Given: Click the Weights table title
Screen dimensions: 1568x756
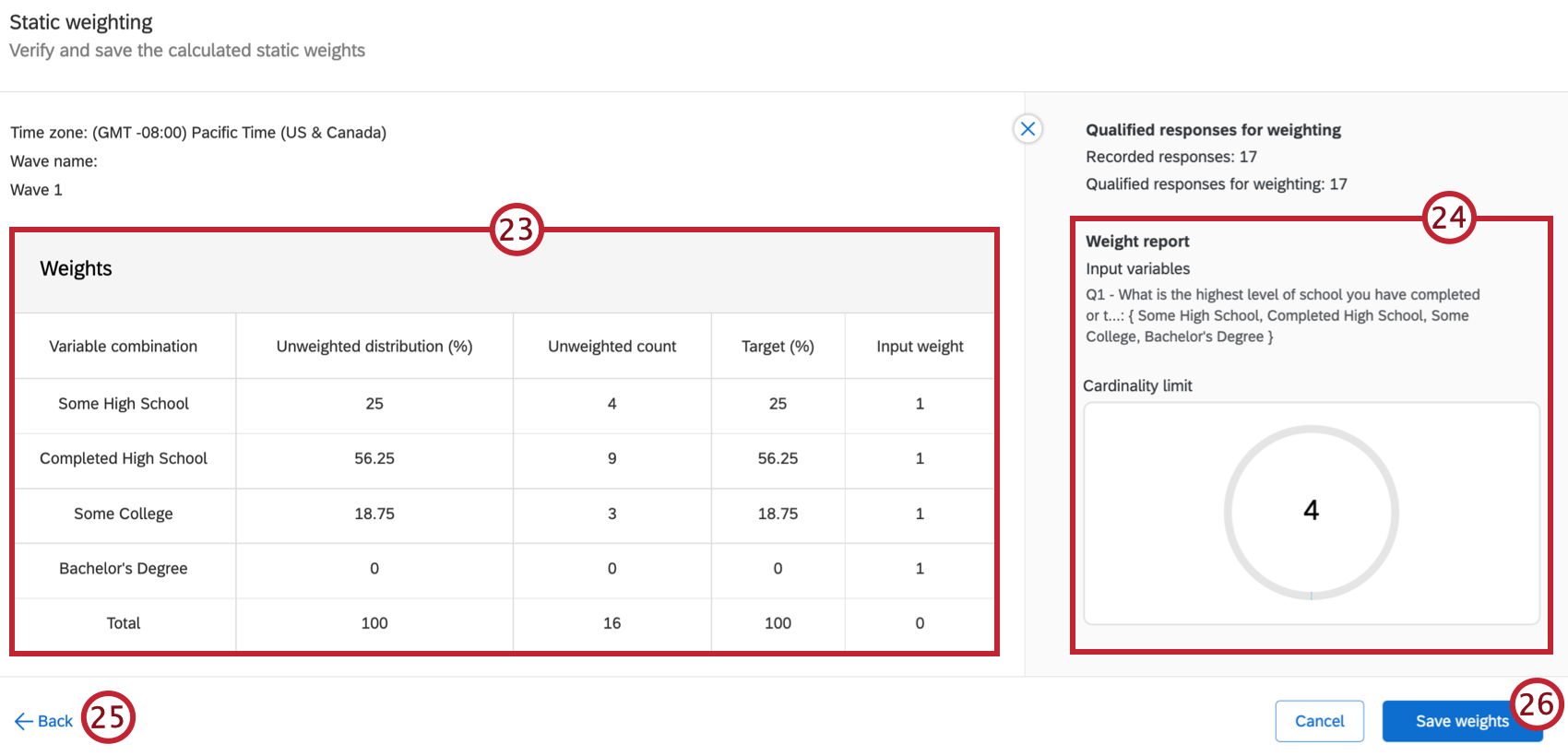Looking at the screenshot, I should pos(76,268).
